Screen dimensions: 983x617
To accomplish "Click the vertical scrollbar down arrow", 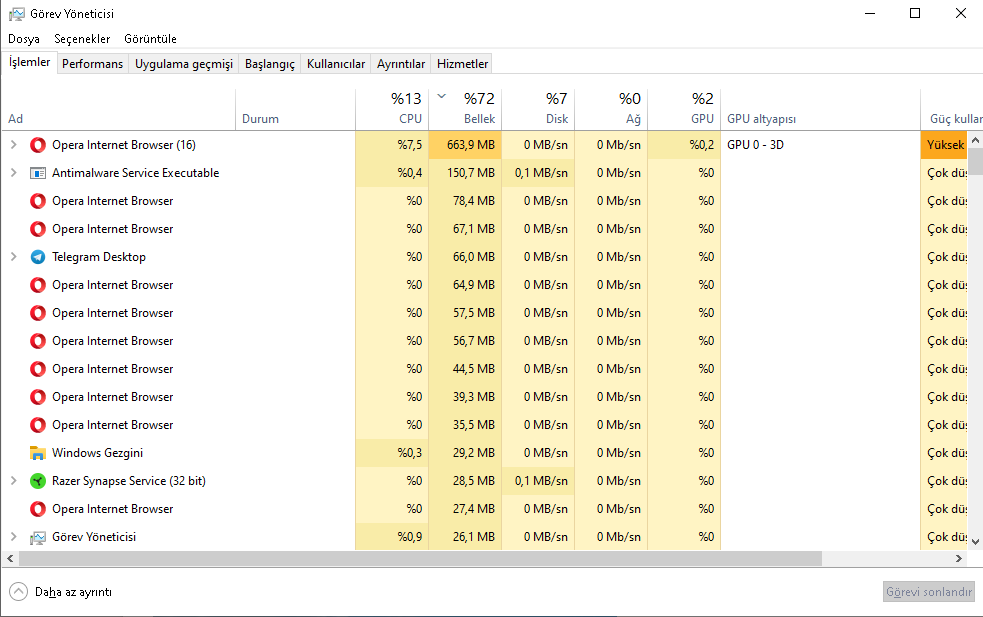I will (975, 541).
